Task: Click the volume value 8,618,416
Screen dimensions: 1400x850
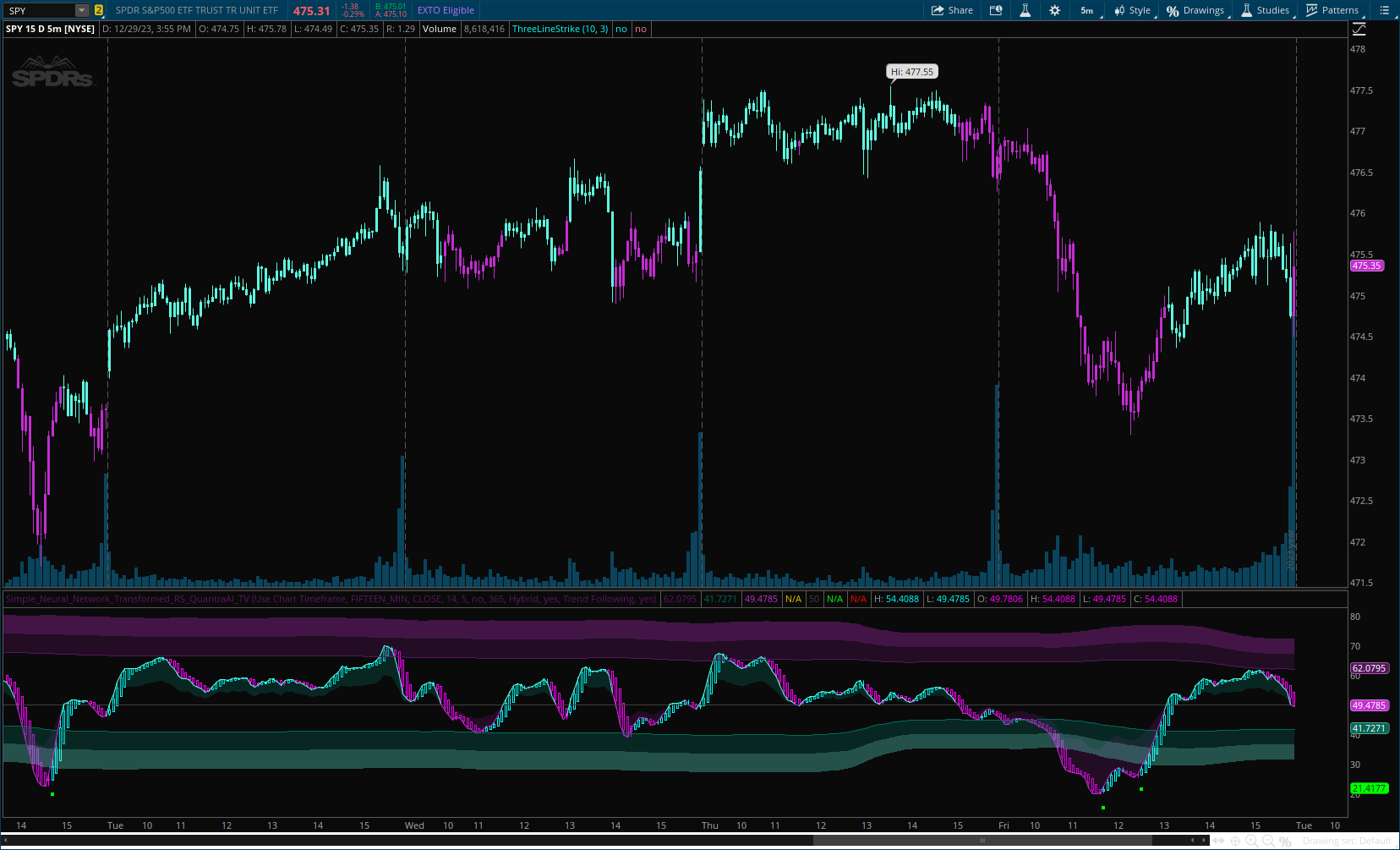Action: (x=484, y=29)
